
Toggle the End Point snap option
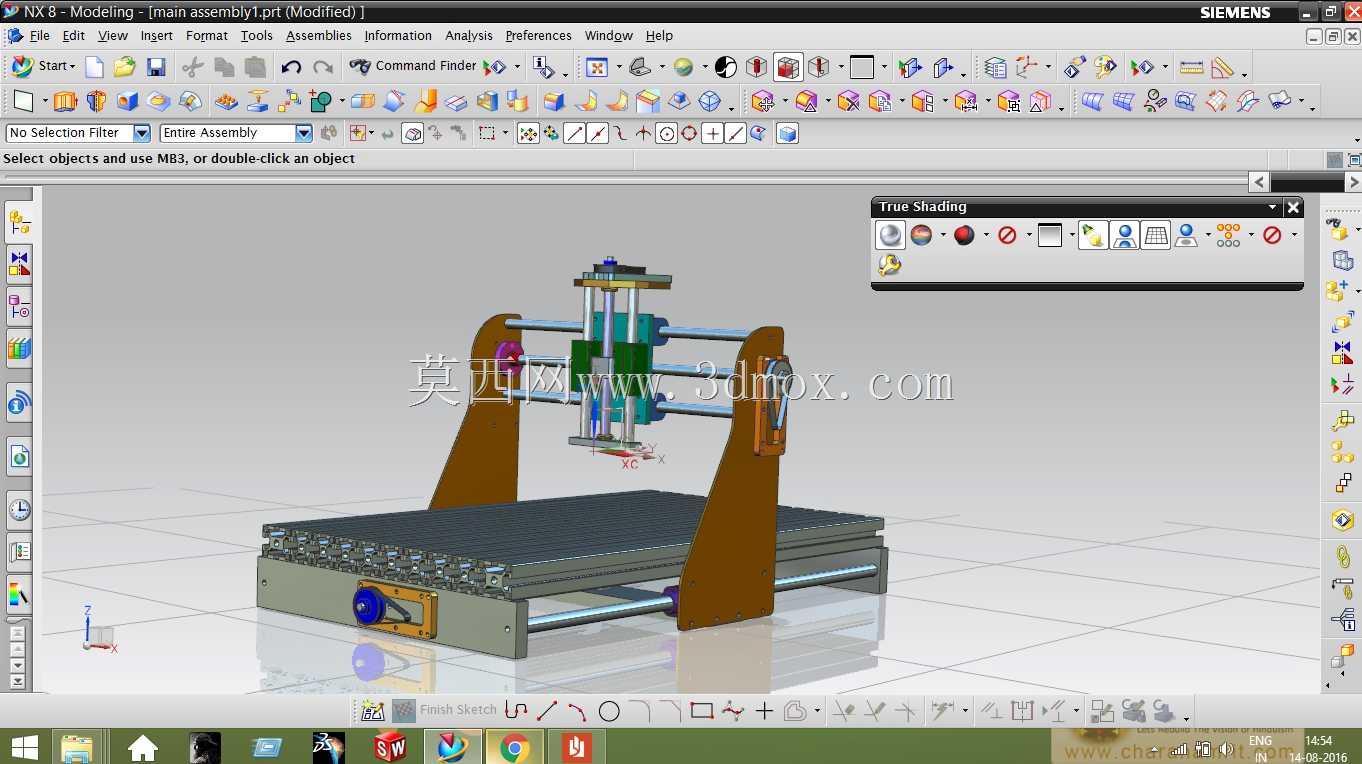click(574, 133)
